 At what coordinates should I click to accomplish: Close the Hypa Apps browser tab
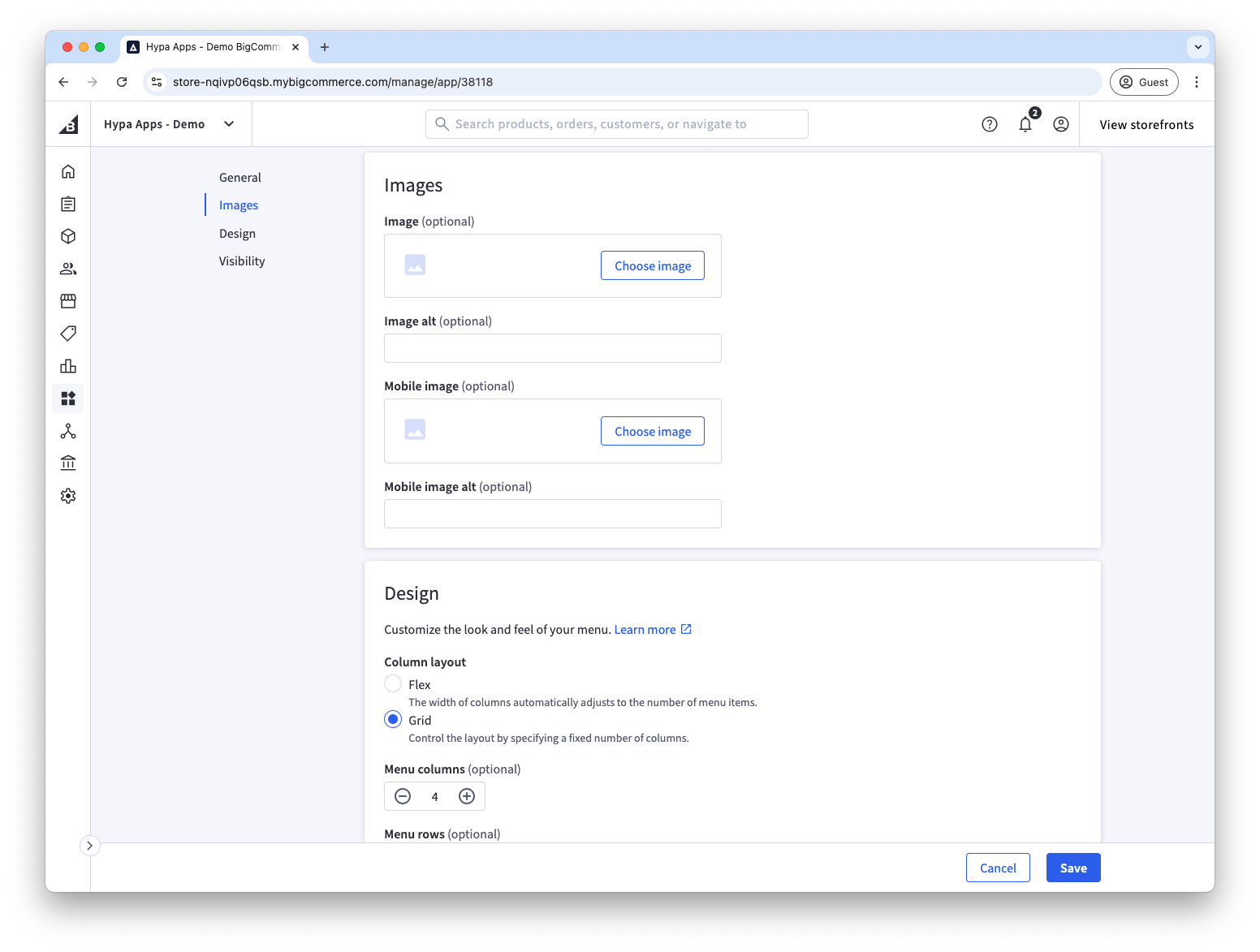[296, 47]
